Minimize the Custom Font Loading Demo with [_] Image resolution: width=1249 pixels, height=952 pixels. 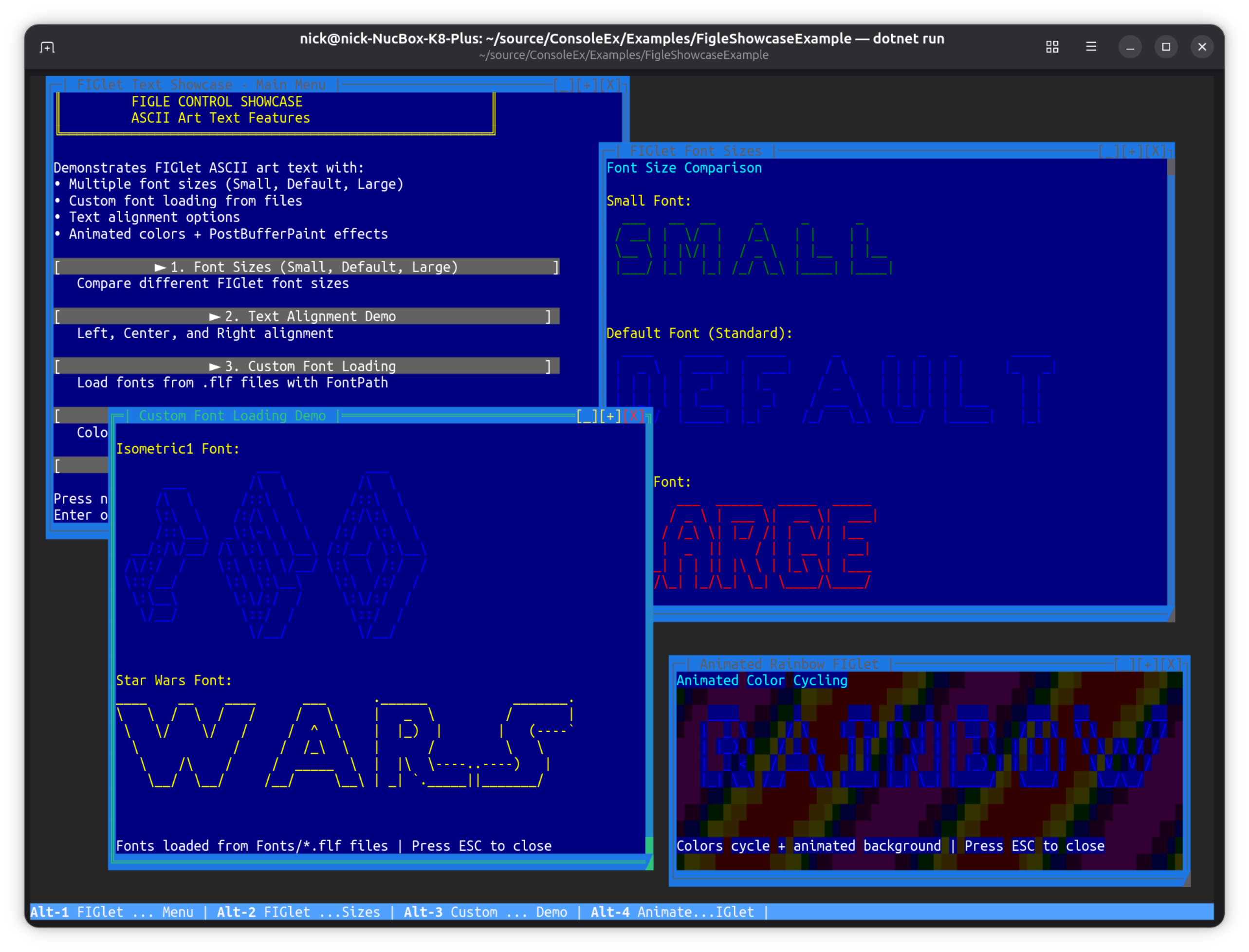tap(588, 415)
